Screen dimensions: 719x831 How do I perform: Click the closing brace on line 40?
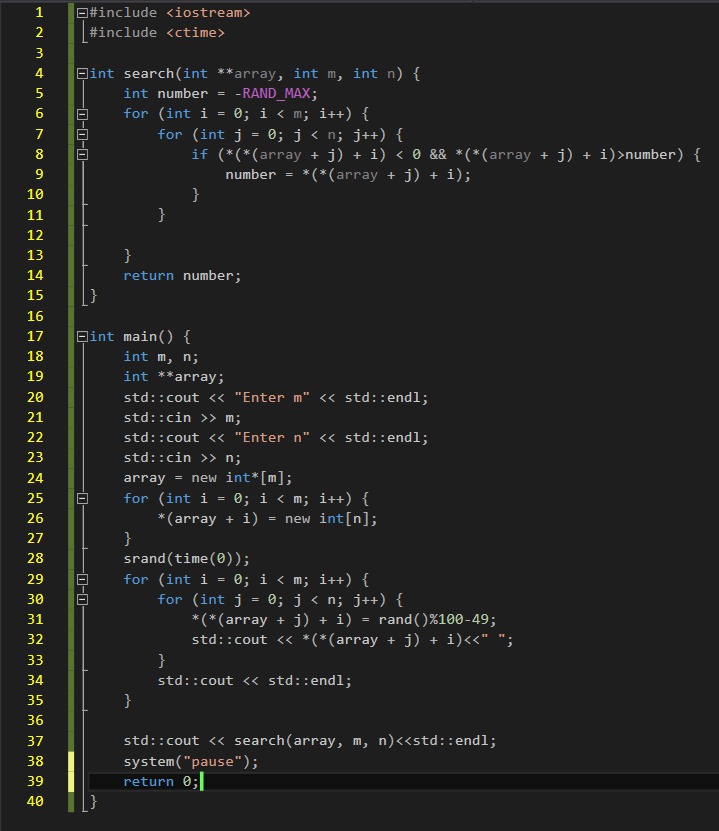tap(94, 801)
